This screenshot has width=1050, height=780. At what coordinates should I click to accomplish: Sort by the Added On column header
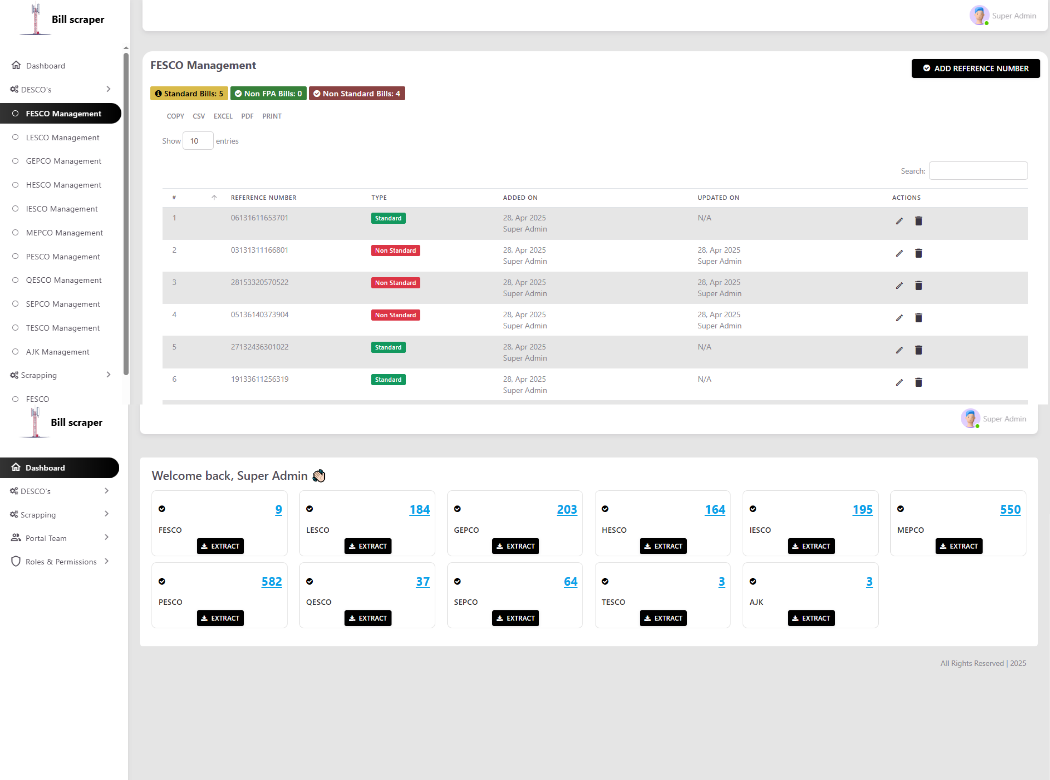coord(520,198)
